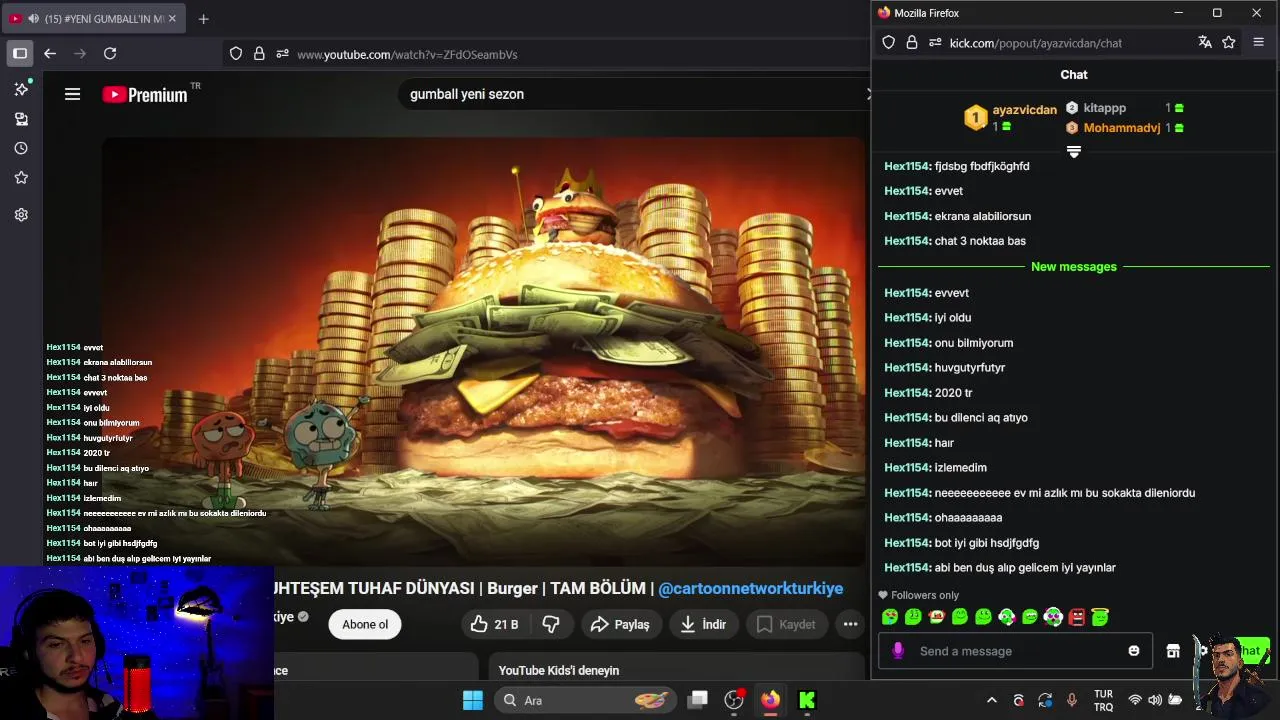This screenshot has width=1280, height=720.
Task: Open Task View in taskbar
Action: pyautogui.click(x=698, y=700)
